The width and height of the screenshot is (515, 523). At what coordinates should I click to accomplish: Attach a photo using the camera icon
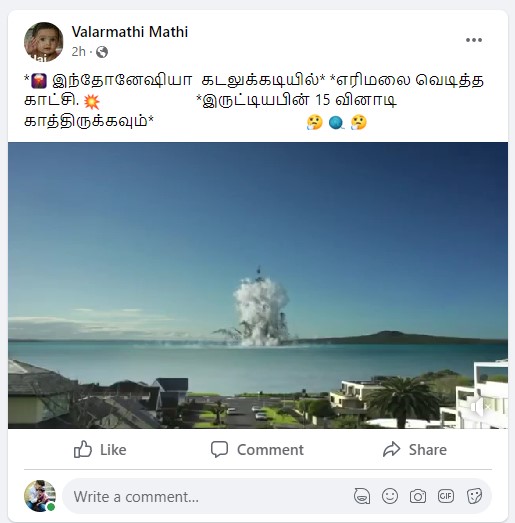point(418,496)
